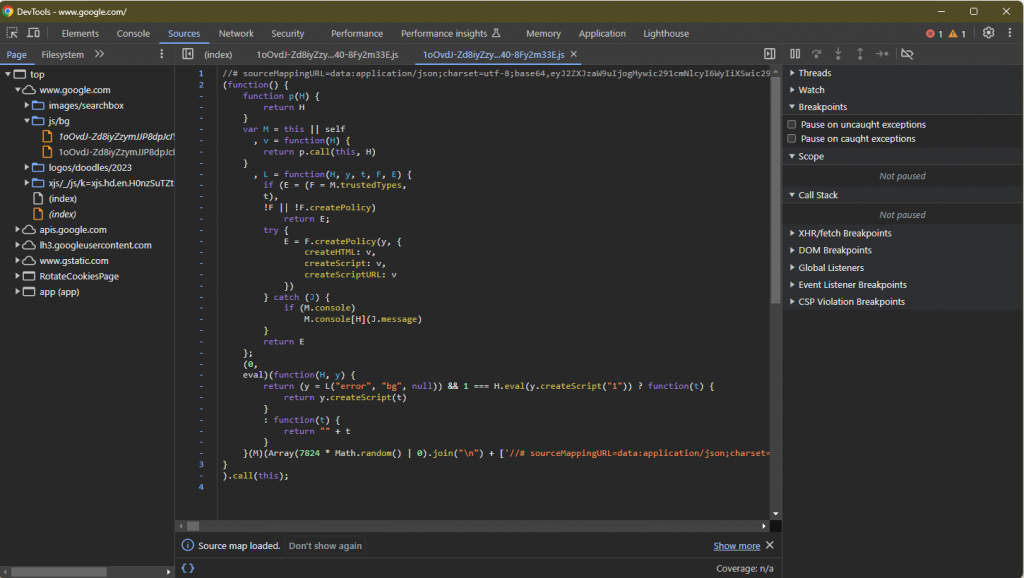Switch to the Network tab
The height and width of the screenshot is (578, 1024).
coord(236,33)
